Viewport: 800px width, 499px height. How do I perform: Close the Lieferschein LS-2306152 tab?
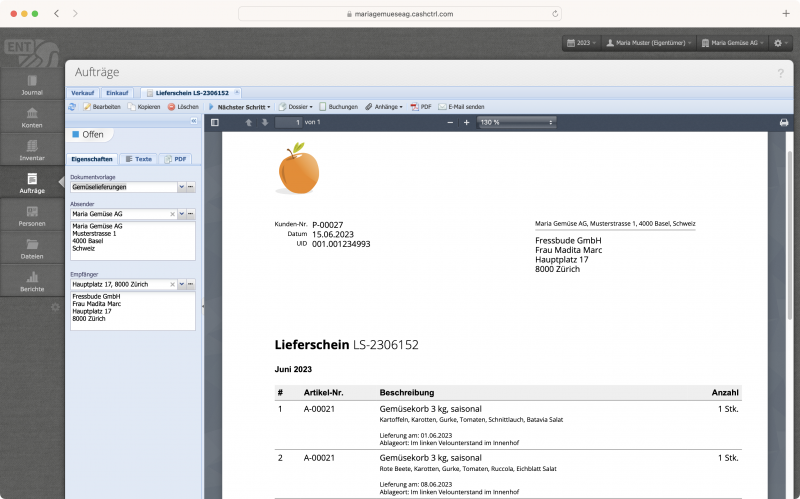[237, 92]
